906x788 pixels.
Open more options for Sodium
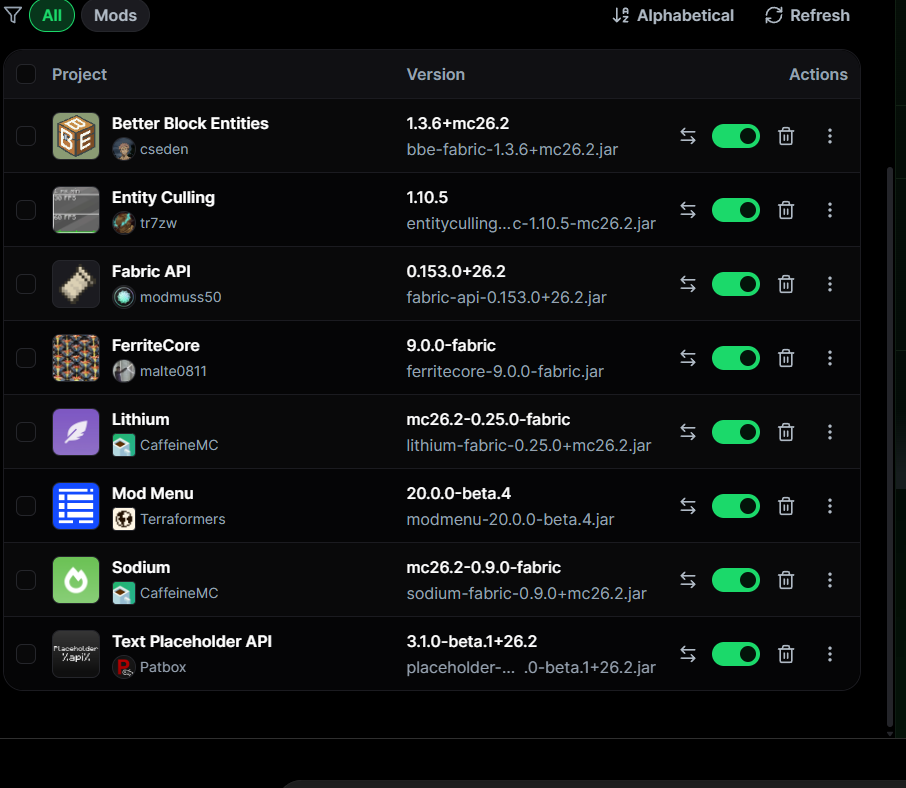click(830, 580)
